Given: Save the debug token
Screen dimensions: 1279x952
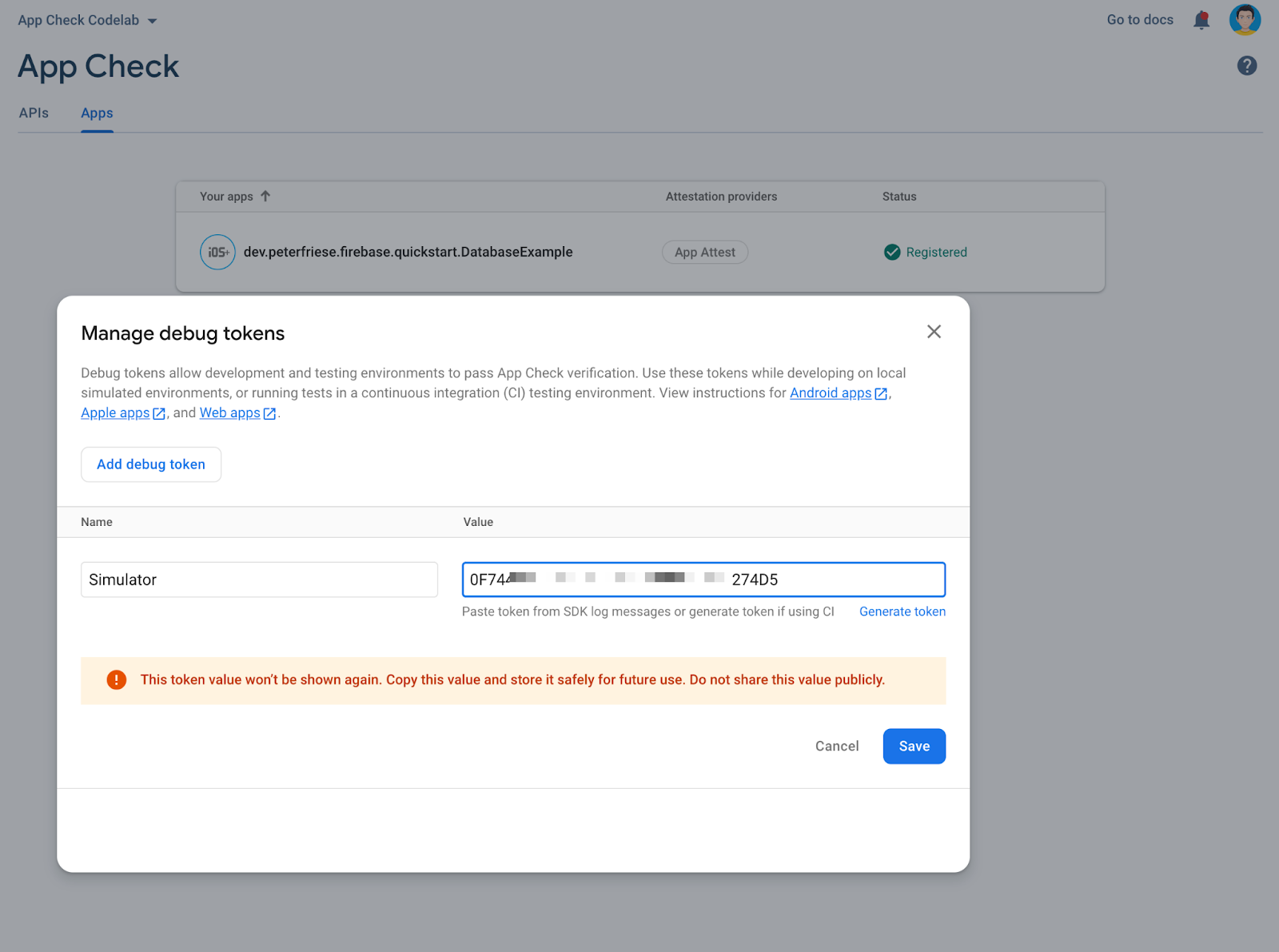Looking at the screenshot, I should (914, 746).
